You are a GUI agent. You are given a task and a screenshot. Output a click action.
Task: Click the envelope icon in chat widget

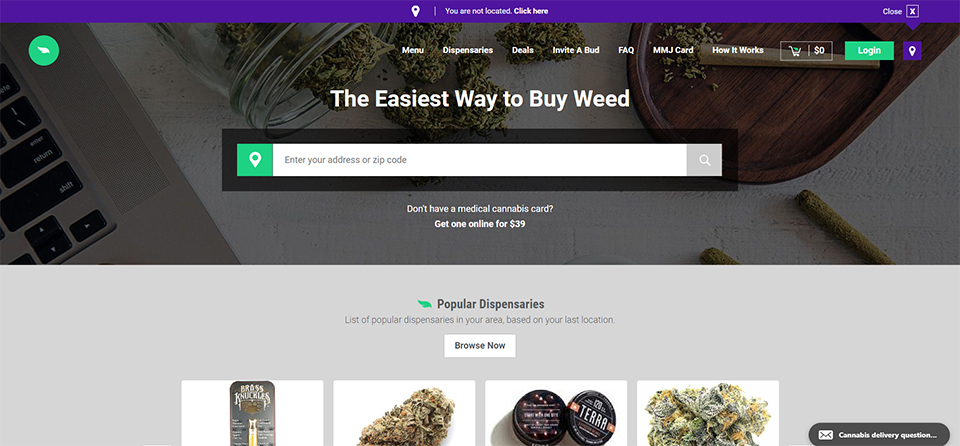pyautogui.click(x=825, y=435)
